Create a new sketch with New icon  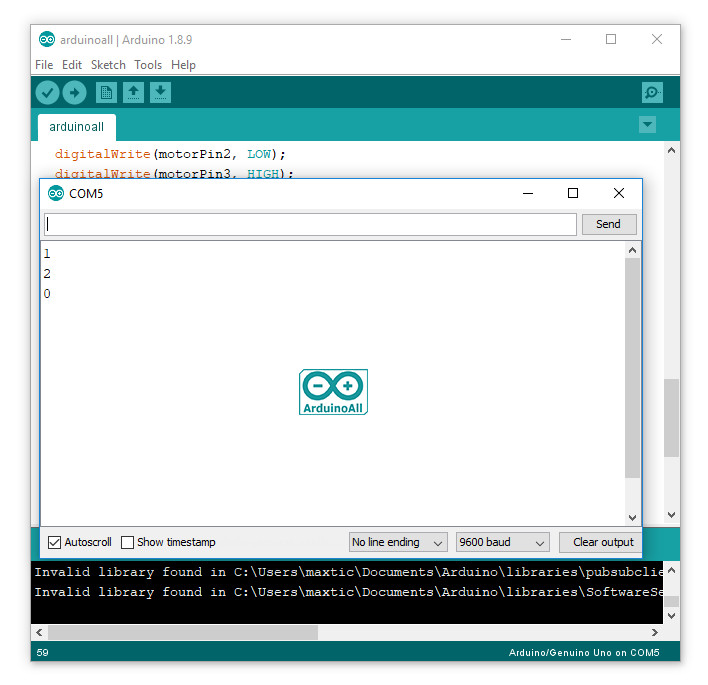[x=107, y=93]
